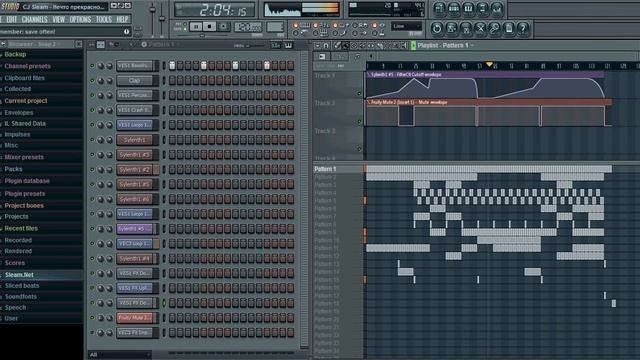640x360 pixels.
Task: Open the OPTIONS menu
Action: click(x=80, y=19)
